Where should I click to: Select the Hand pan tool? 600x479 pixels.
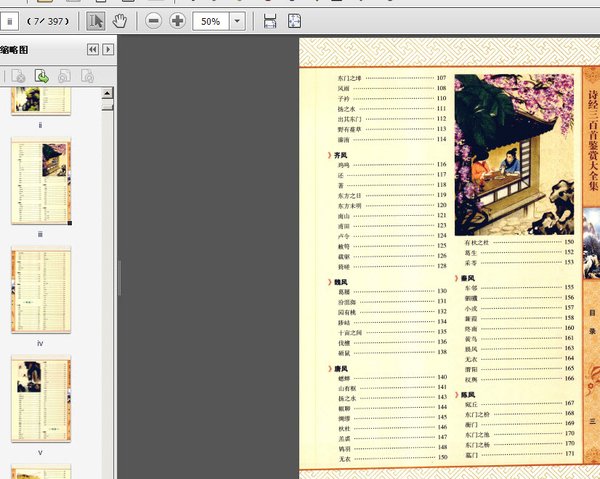click(x=120, y=21)
